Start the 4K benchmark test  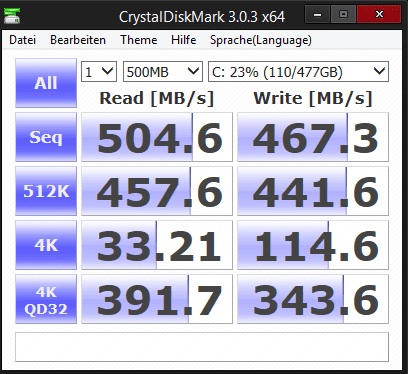46,245
